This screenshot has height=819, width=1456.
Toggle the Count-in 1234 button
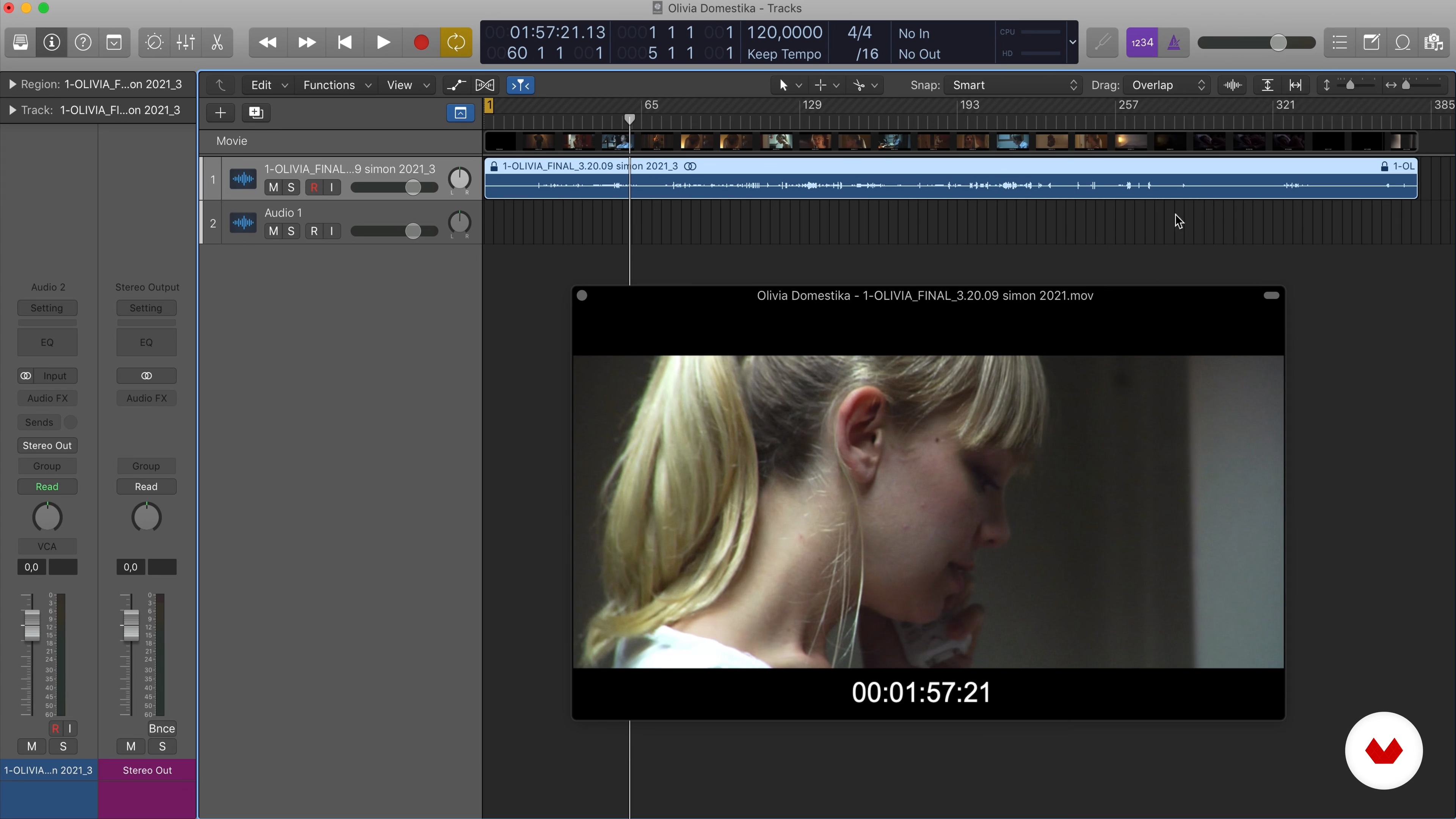[1142, 42]
